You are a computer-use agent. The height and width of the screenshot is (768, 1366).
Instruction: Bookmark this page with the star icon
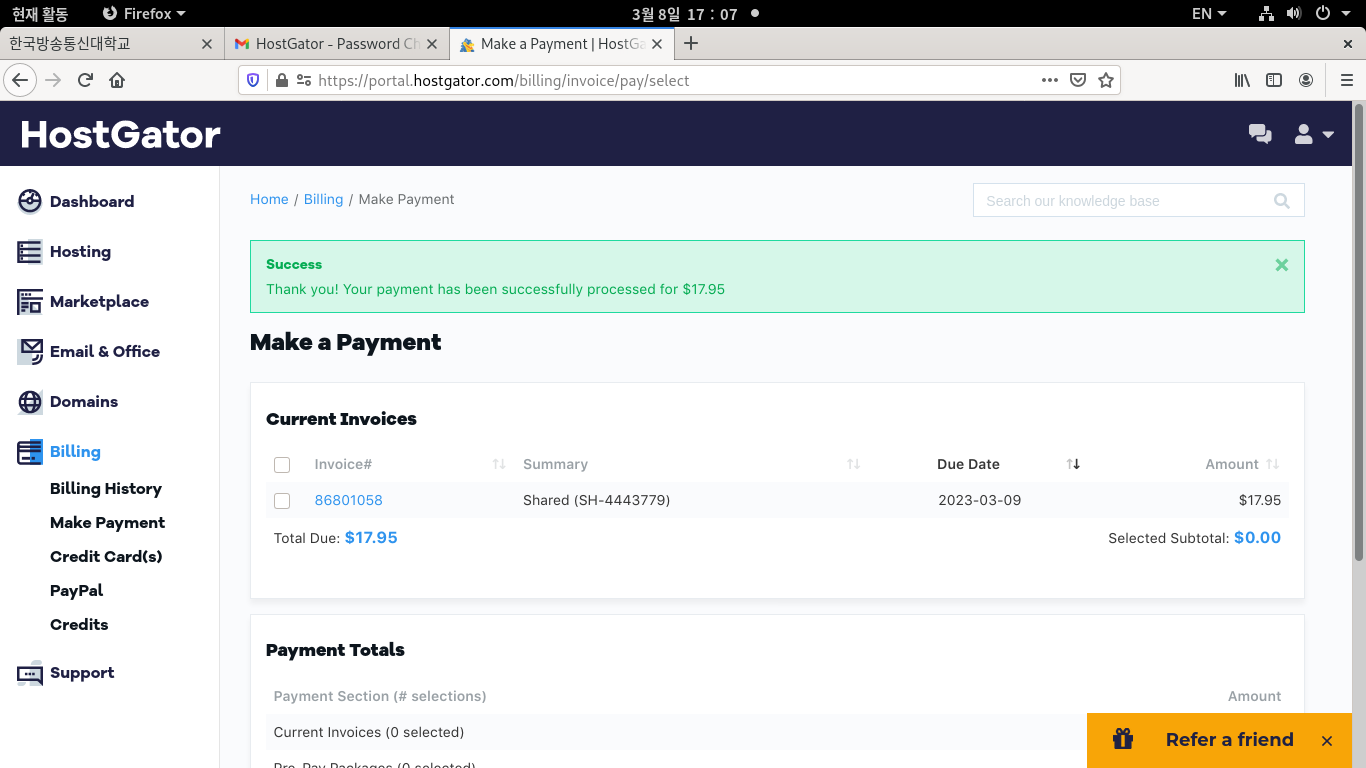point(1105,80)
